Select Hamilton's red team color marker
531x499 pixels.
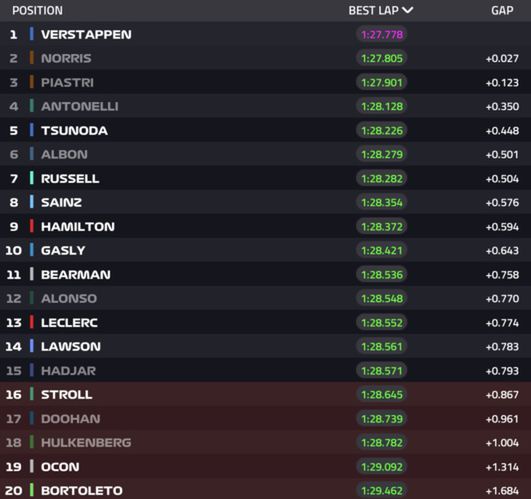coord(31,226)
